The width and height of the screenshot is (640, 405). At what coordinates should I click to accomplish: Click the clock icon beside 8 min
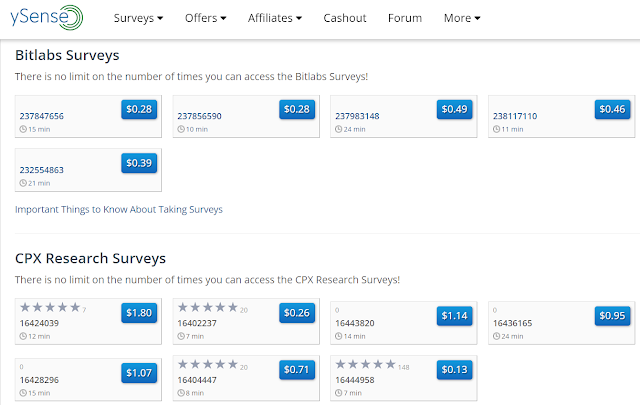click(x=181, y=393)
